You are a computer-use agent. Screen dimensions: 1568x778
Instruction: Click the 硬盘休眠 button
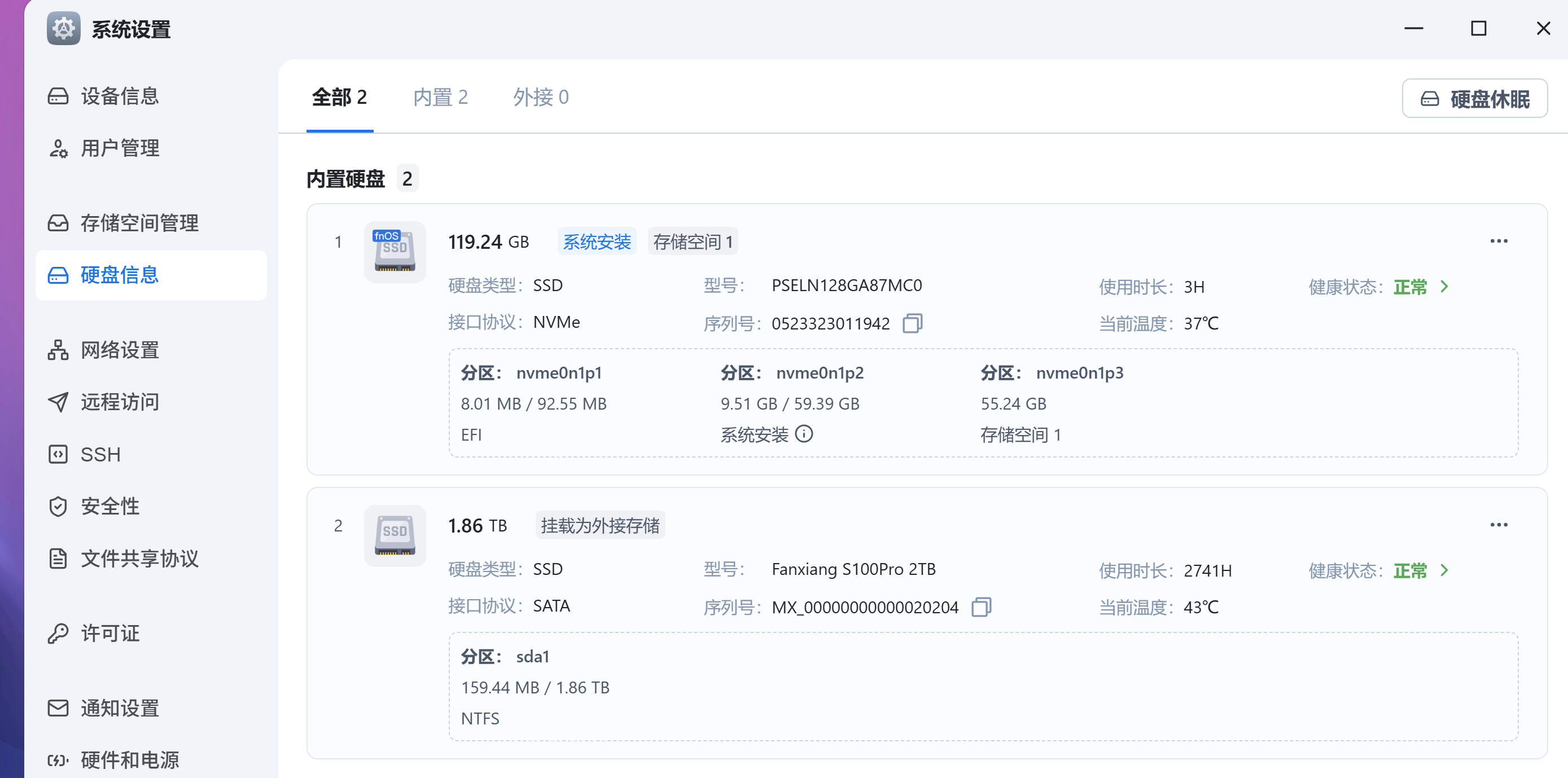point(1475,98)
